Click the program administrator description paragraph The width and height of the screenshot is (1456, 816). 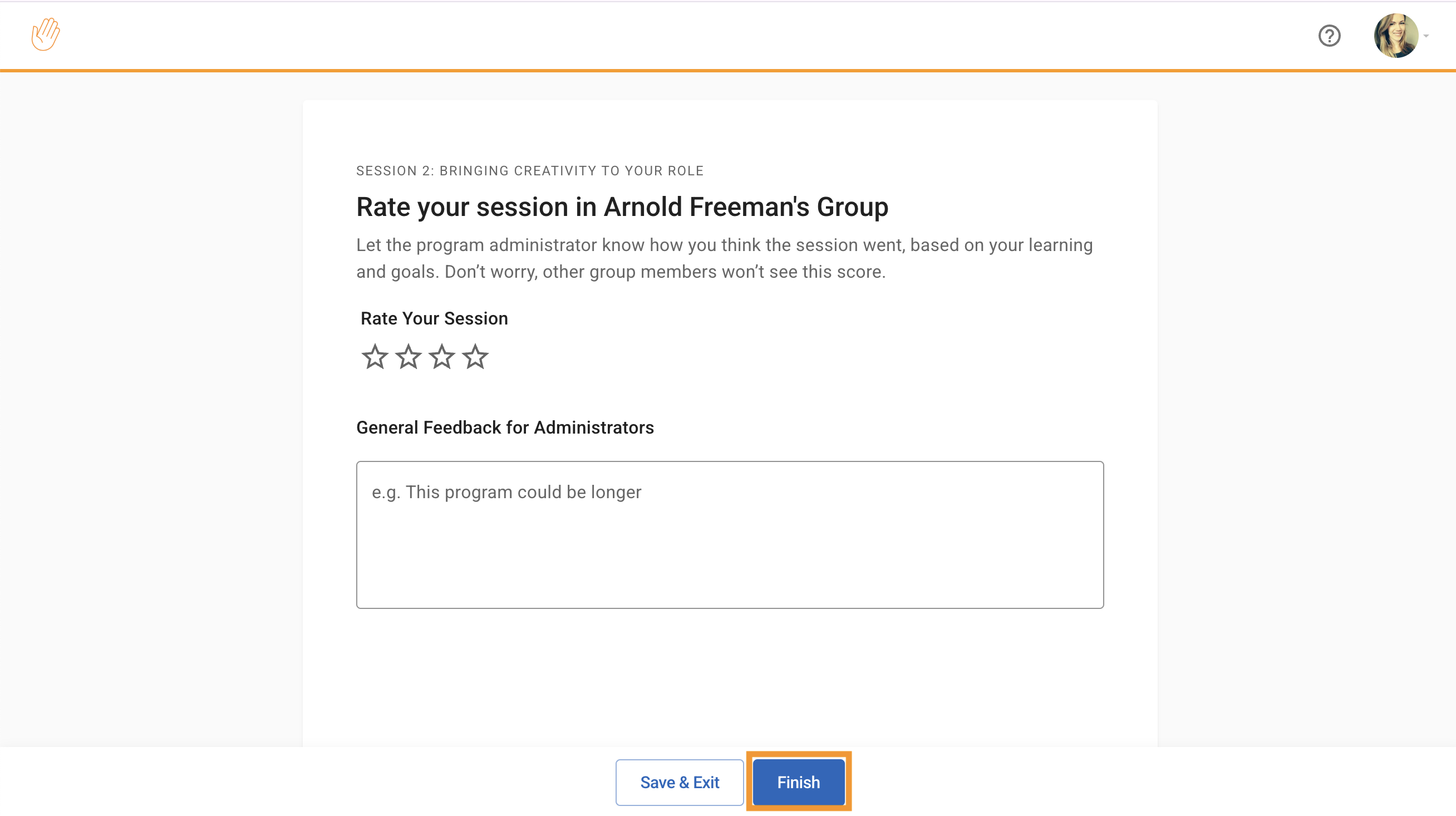point(724,258)
